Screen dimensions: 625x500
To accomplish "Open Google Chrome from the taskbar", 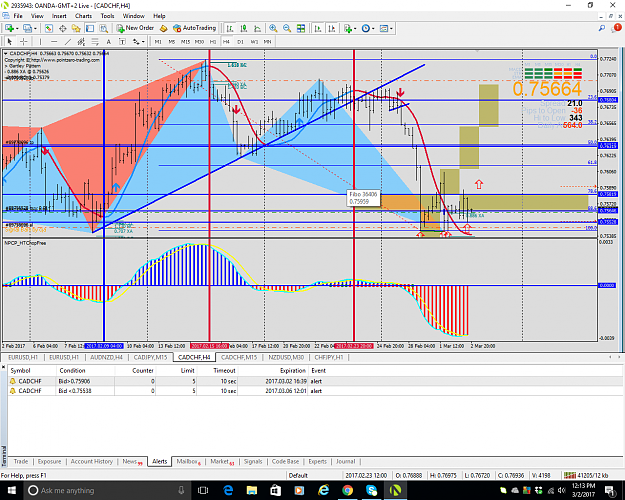I will [x=347, y=490].
